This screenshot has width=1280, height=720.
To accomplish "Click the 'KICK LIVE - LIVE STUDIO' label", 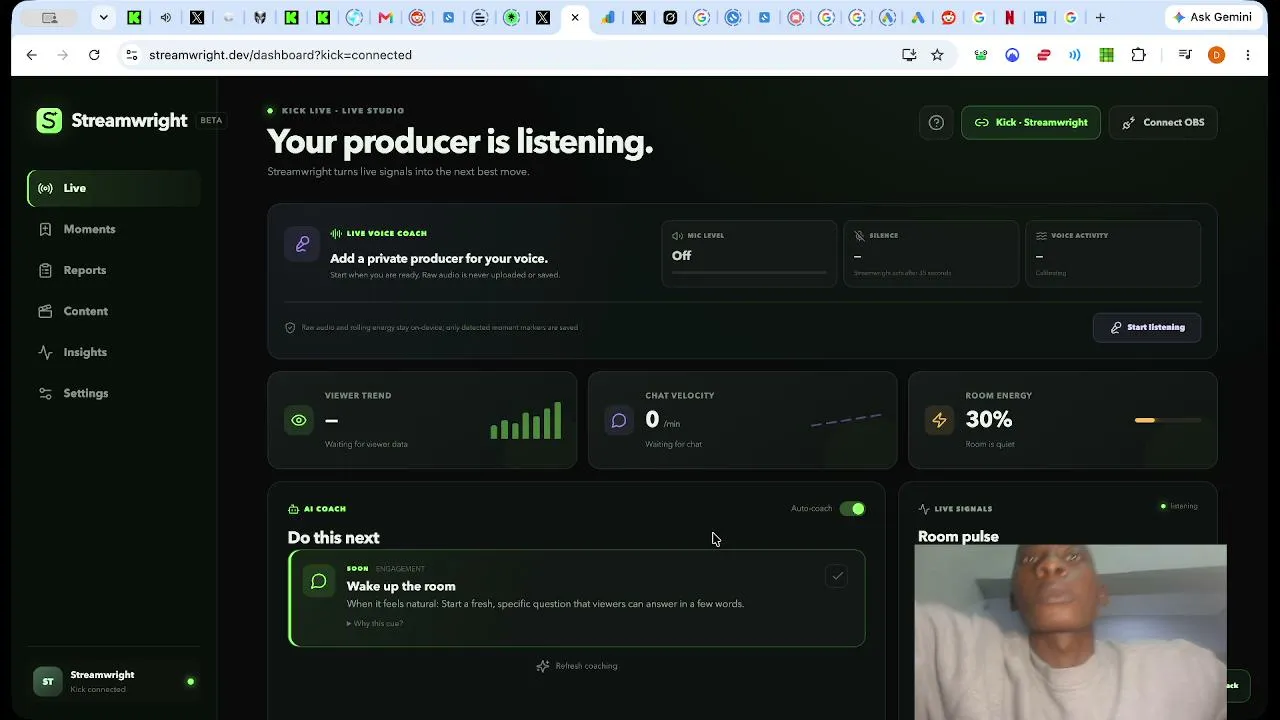I will tap(343, 111).
